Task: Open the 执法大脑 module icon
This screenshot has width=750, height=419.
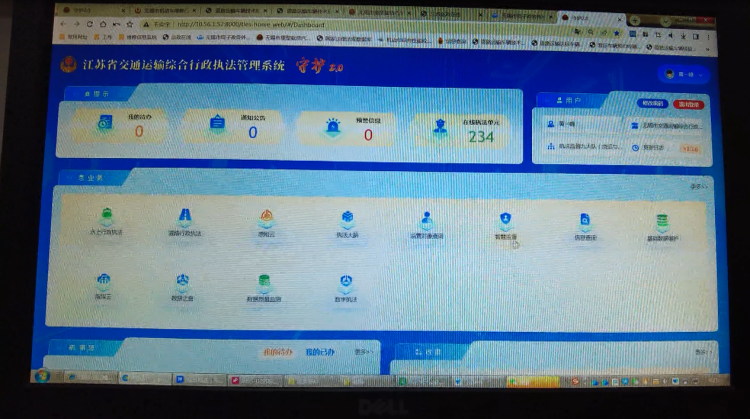Action: 347,218
